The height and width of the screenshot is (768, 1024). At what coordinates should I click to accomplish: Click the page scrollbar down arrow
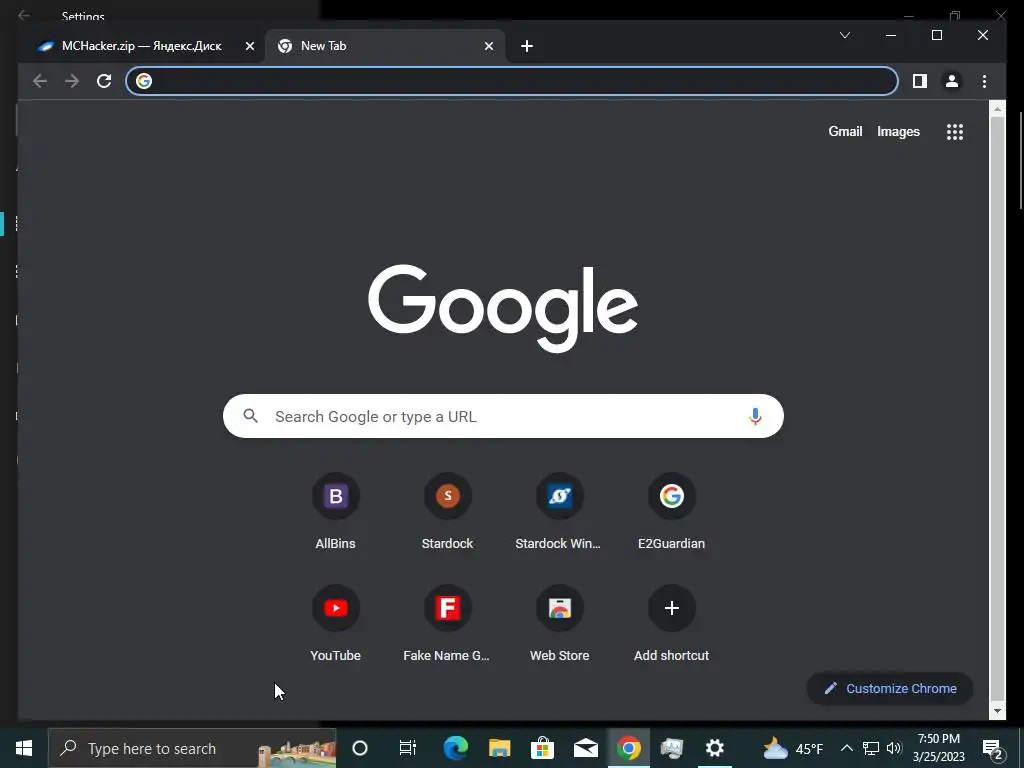[997, 711]
